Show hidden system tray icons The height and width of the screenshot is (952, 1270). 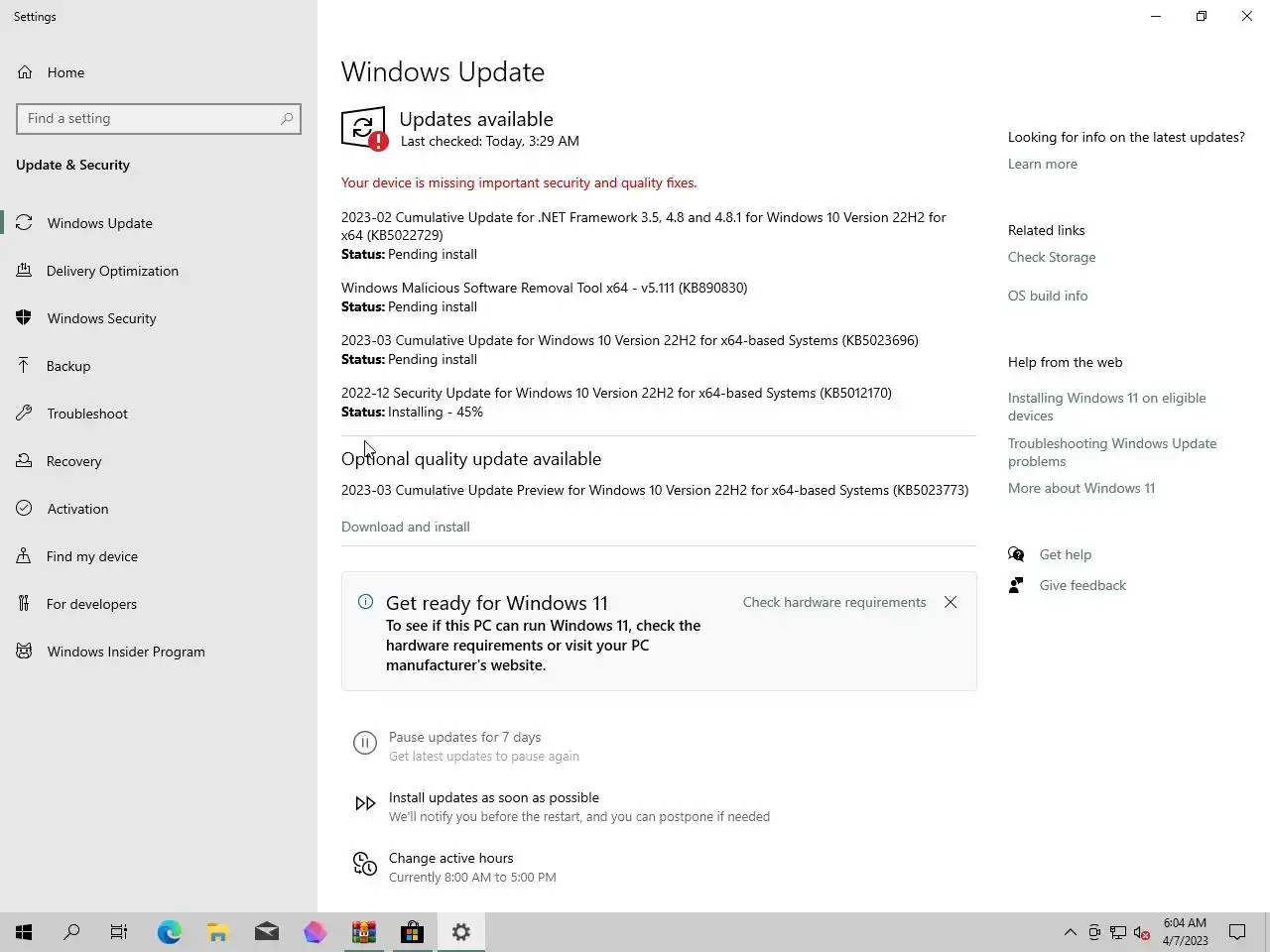tap(1070, 932)
